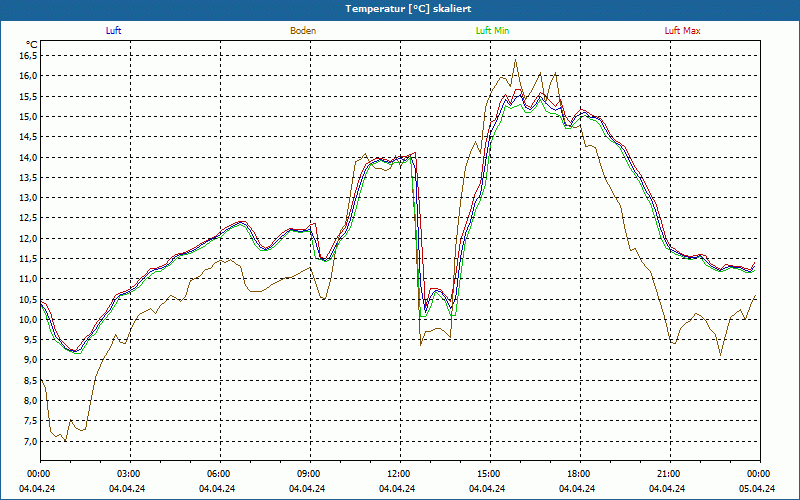This screenshot has width=800, height=500.
Task: Click the 18:00 time axis label
Action: [580, 474]
